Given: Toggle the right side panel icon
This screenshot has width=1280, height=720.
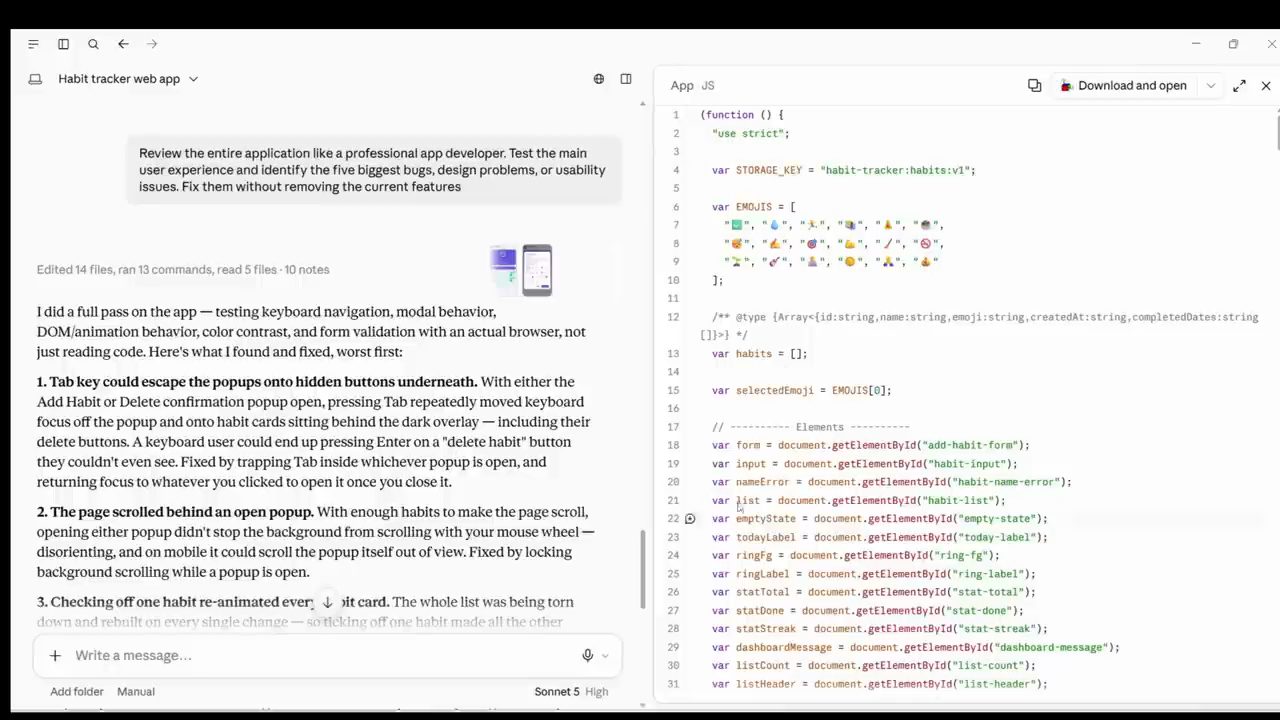Looking at the screenshot, I should 626,79.
